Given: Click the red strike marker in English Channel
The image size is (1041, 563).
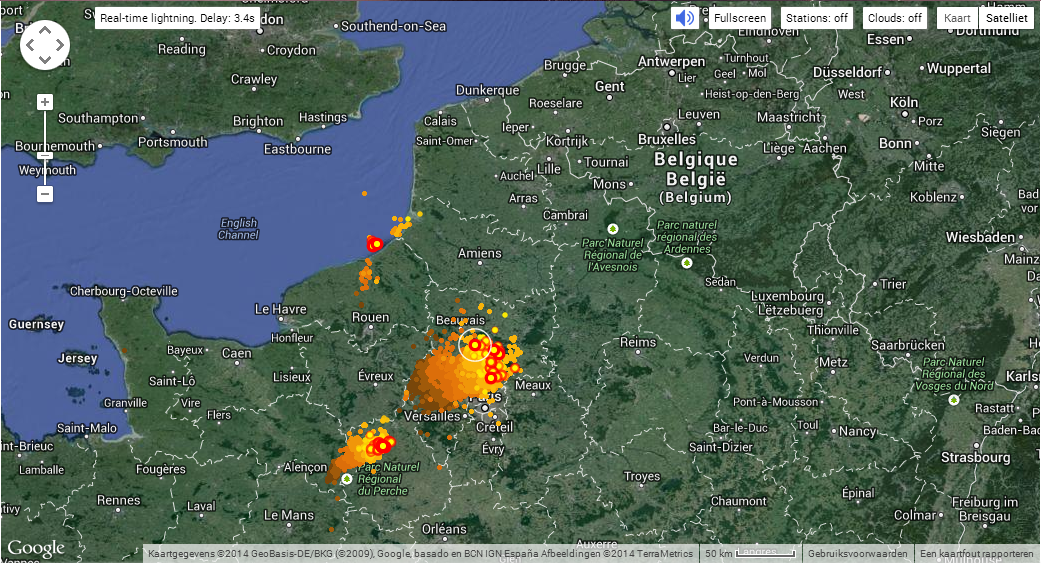Looking at the screenshot, I should [375, 244].
